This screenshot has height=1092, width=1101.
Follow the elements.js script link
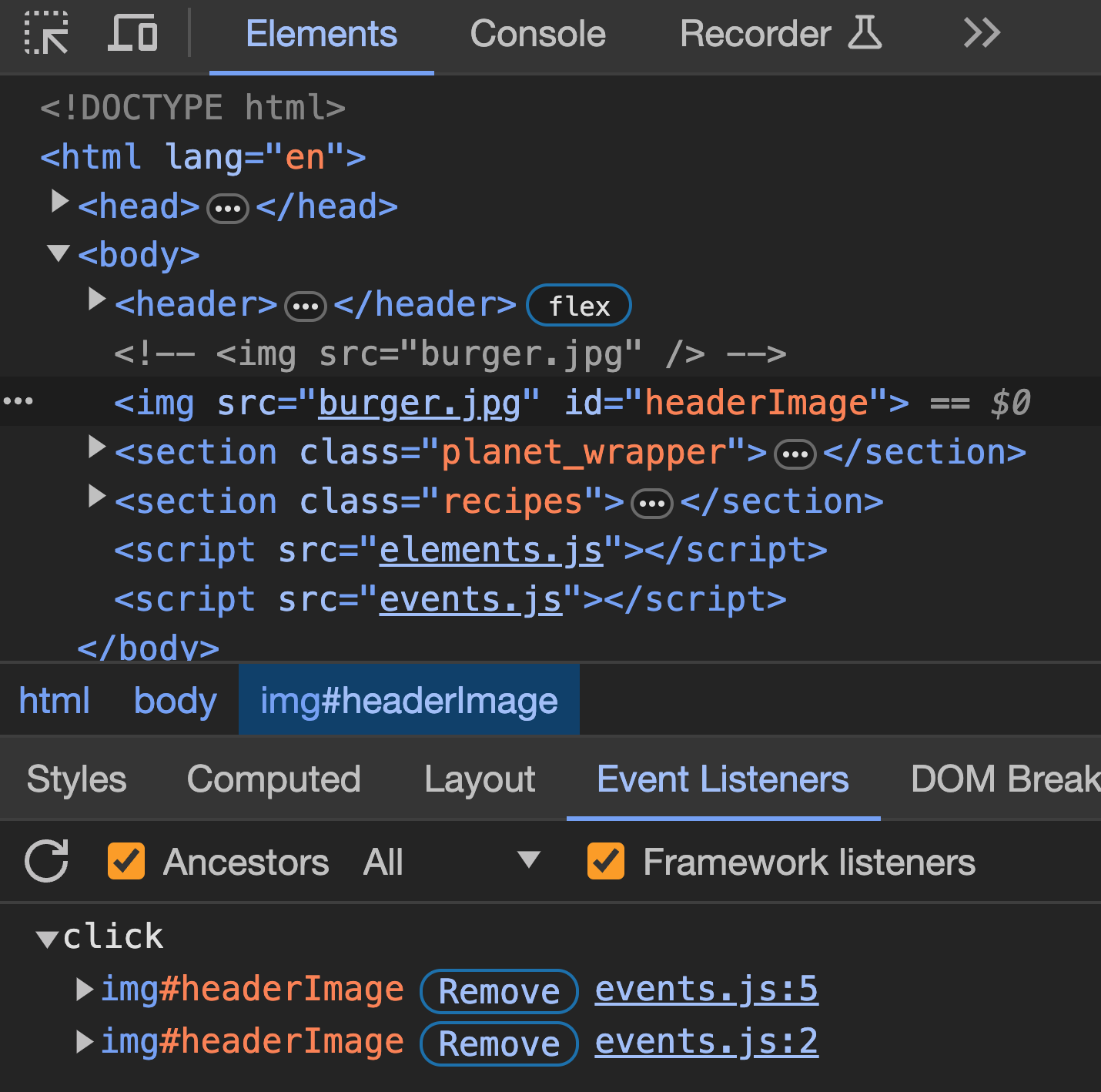point(491,551)
